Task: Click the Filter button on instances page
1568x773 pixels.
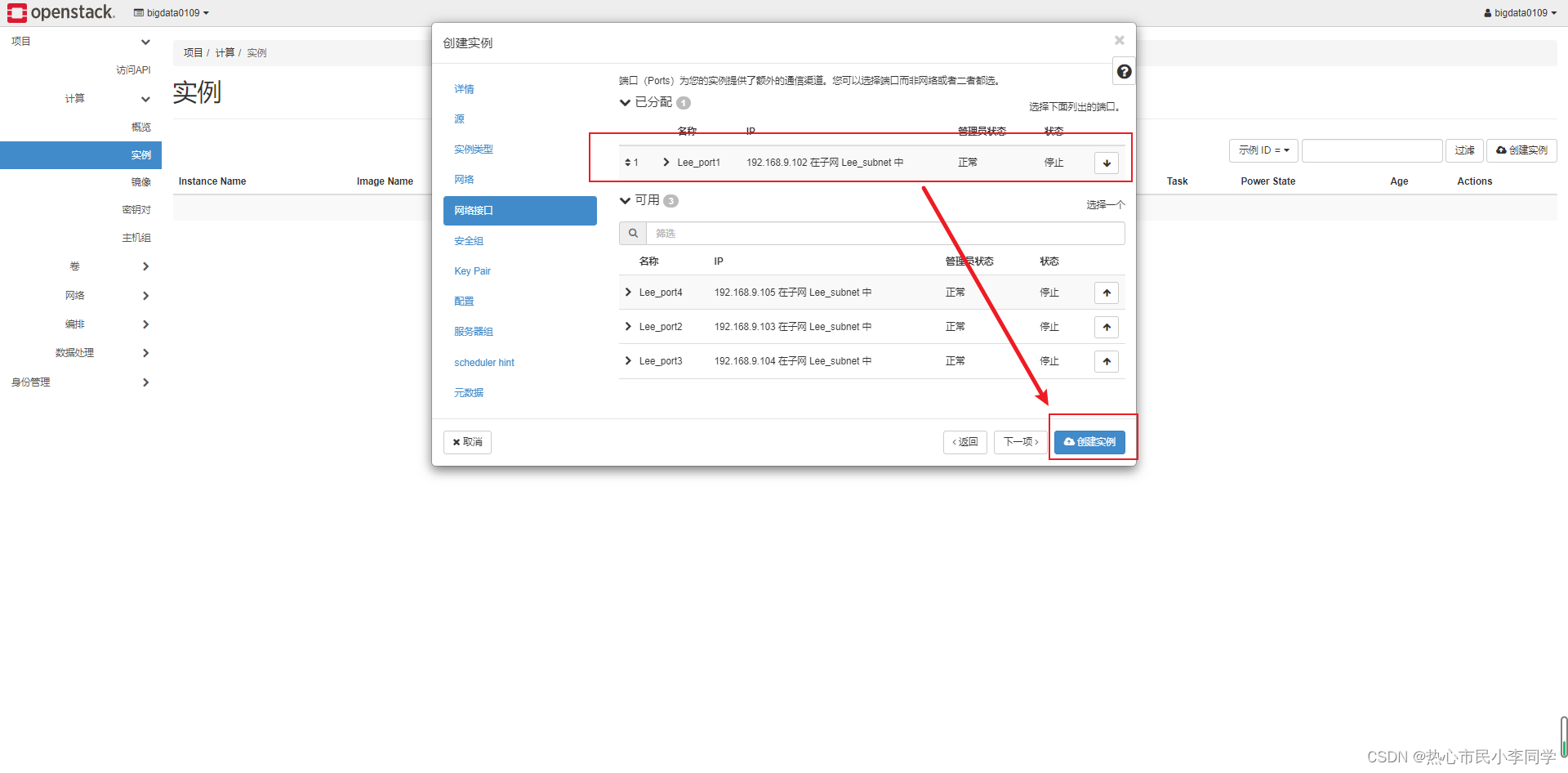Action: coord(1464,150)
